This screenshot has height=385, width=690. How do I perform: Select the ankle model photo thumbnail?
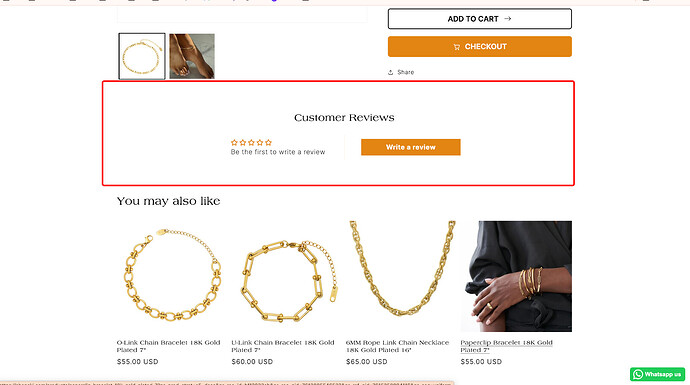[x=192, y=56]
